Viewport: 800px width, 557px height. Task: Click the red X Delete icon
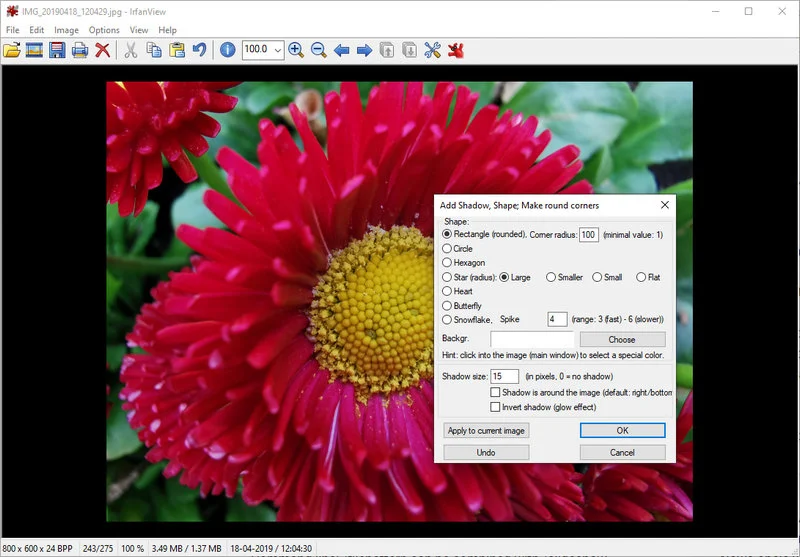(102, 50)
